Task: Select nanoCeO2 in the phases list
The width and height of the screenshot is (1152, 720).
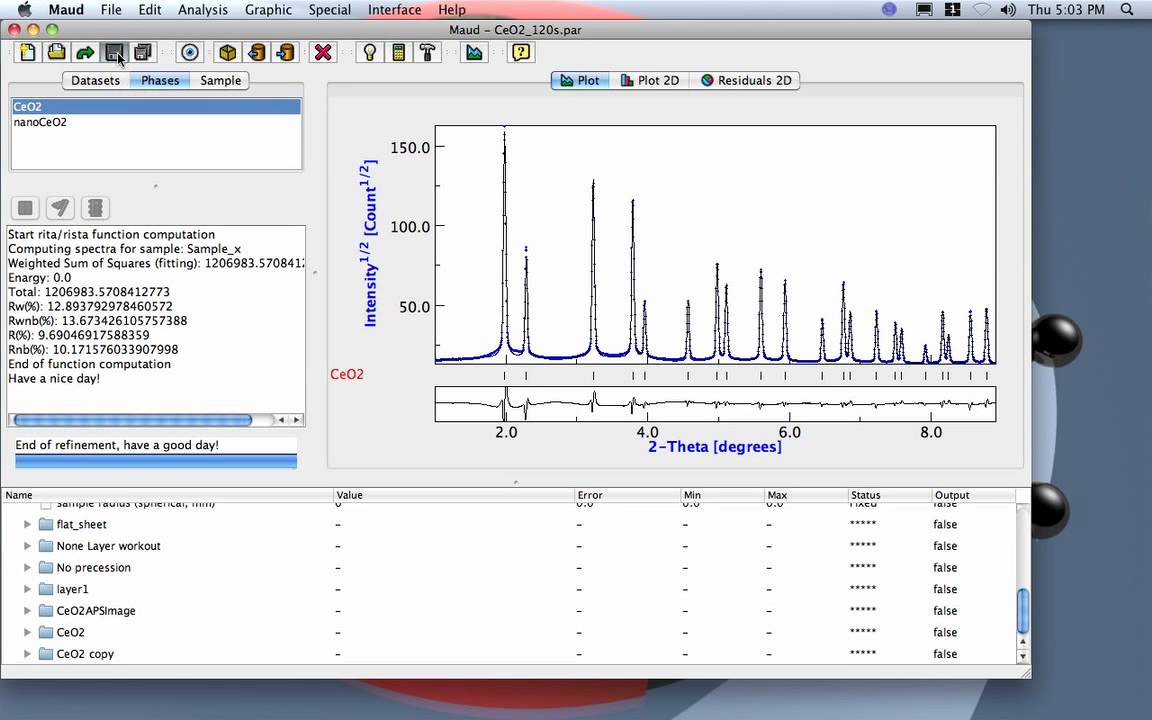Action: tap(156, 122)
